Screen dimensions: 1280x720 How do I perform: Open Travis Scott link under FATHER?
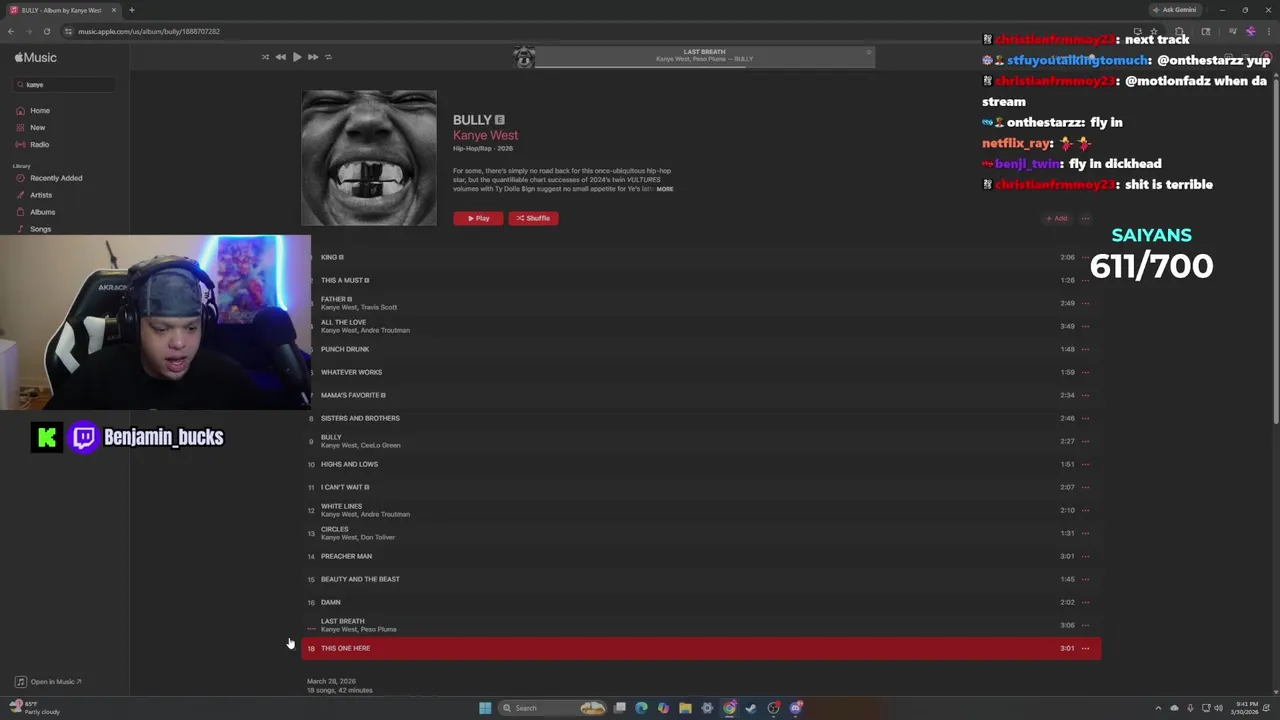click(x=379, y=308)
